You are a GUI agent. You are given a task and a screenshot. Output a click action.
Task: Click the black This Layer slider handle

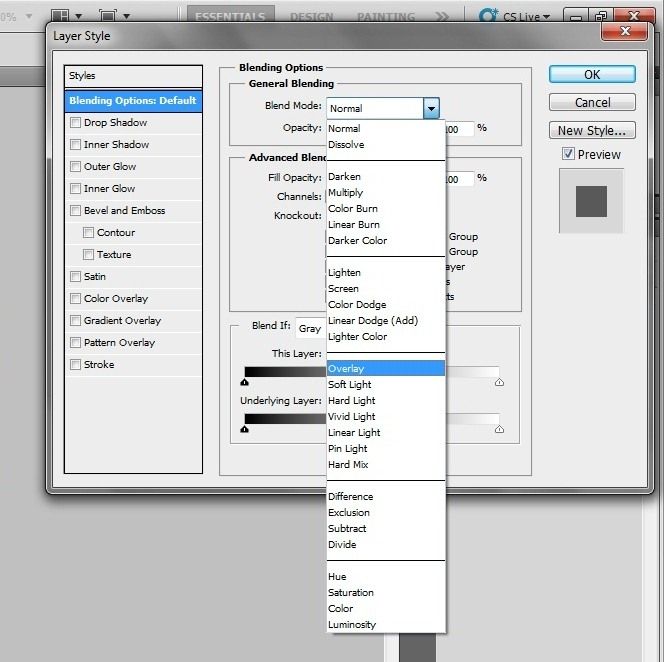[245, 382]
